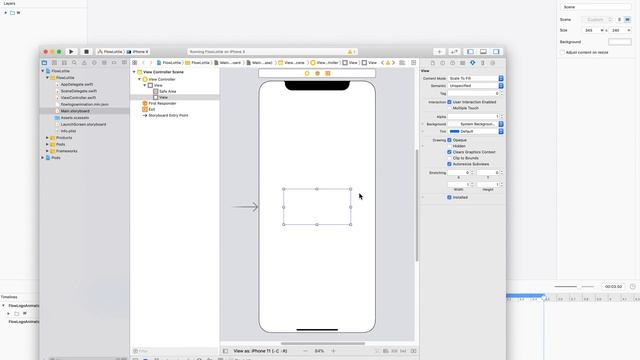
Task: Expand the Frameworks folder
Action: click(47, 151)
